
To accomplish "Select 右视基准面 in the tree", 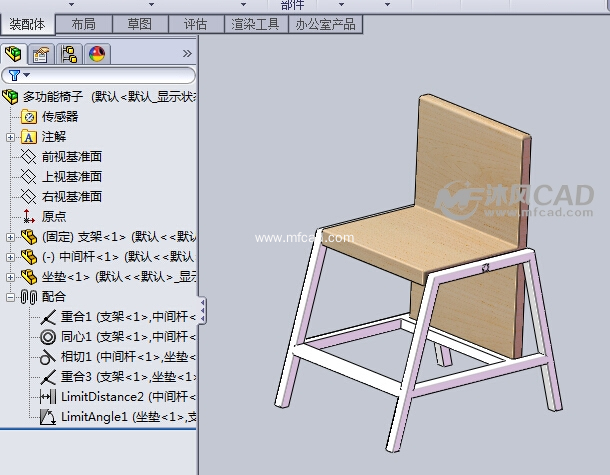I will tap(72, 196).
